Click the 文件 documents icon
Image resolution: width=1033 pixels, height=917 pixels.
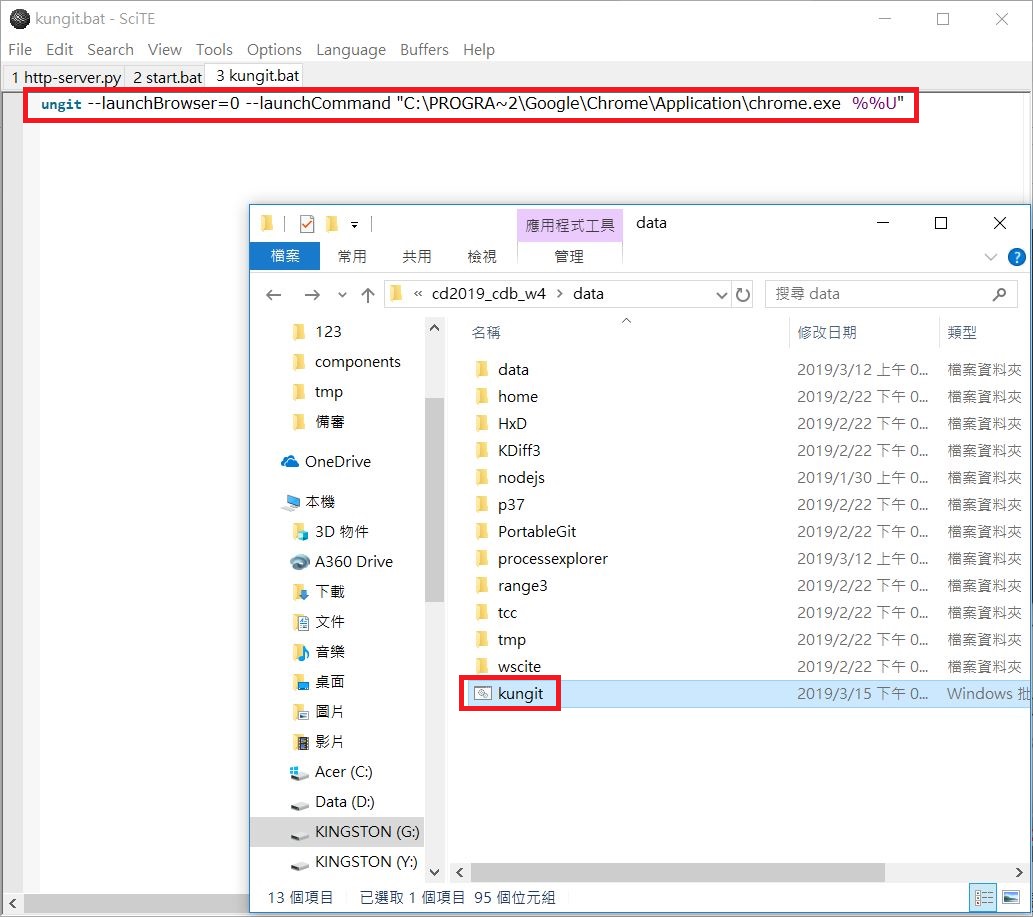(x=300, y=622)
